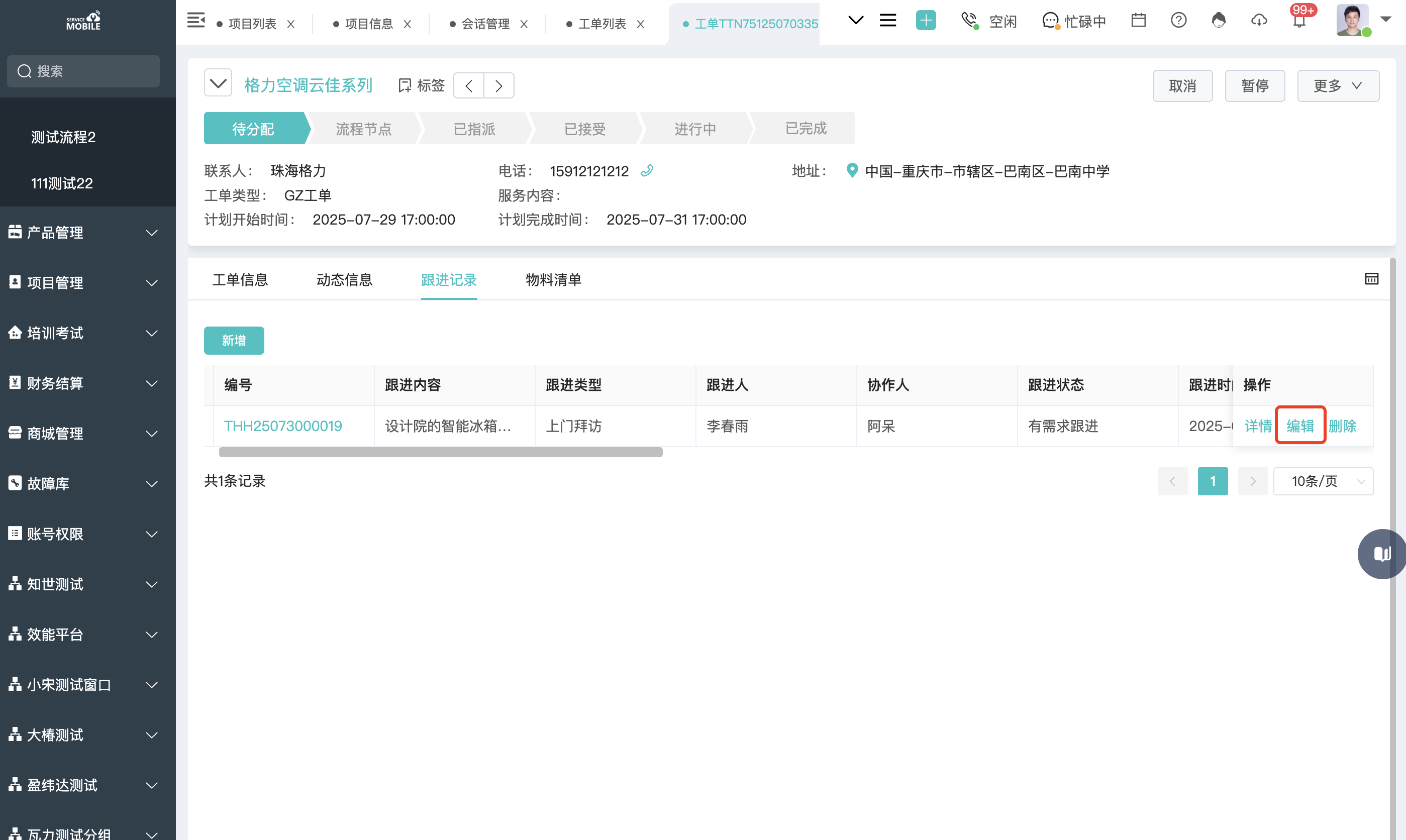
Task: Open the 更多 dropdown button
Action: 1338,86
